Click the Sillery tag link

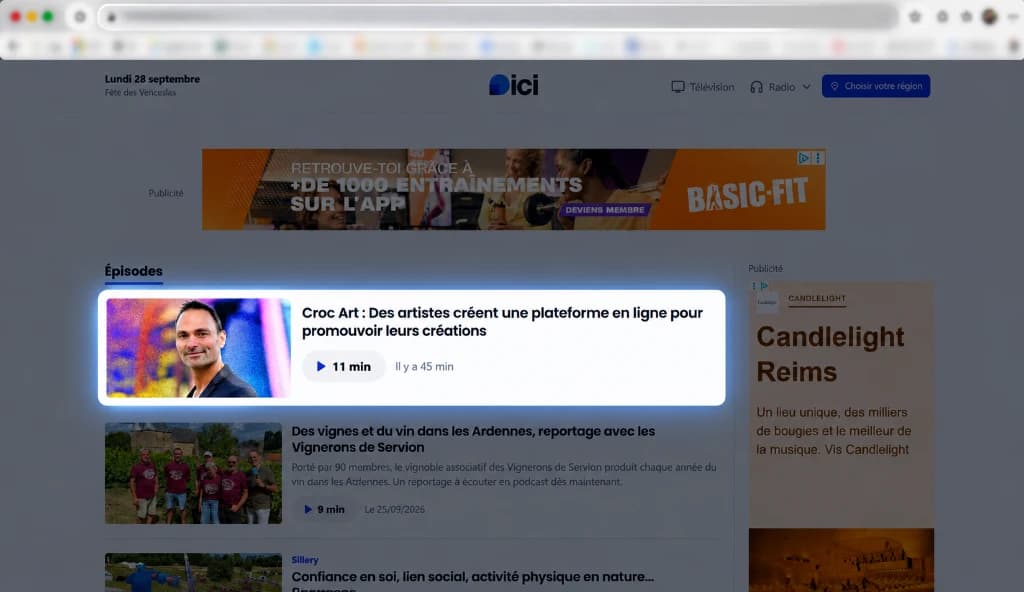click(305, 560)
